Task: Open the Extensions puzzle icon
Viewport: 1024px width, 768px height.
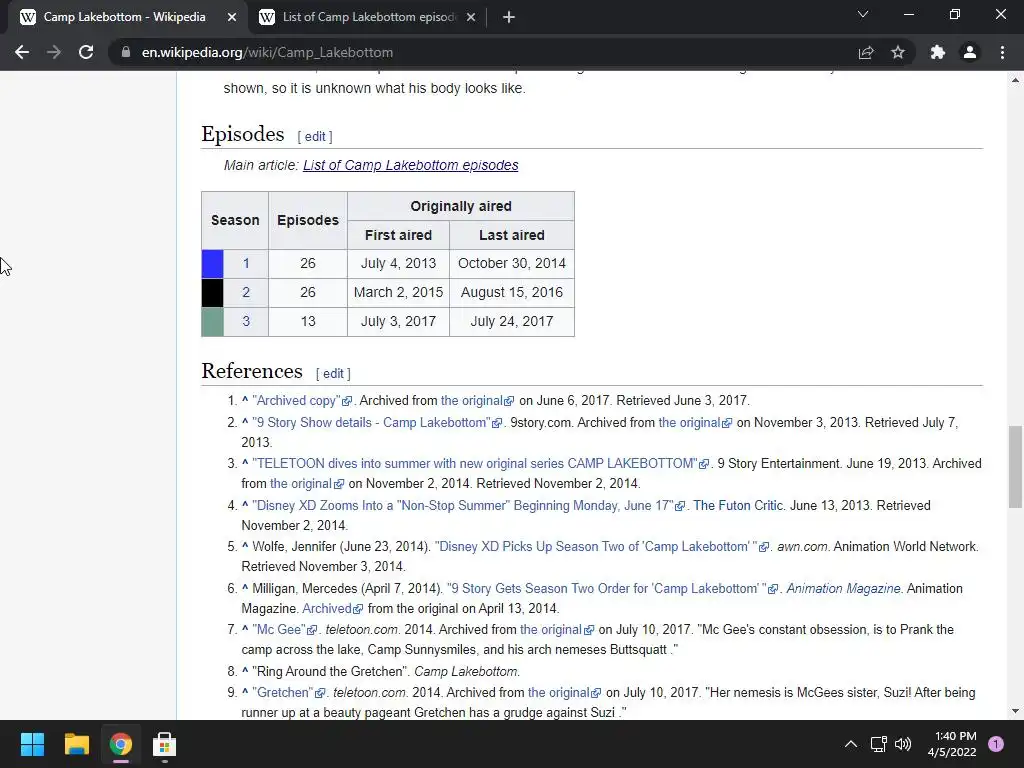Action: pyautogui.click(x=938, y=52)
